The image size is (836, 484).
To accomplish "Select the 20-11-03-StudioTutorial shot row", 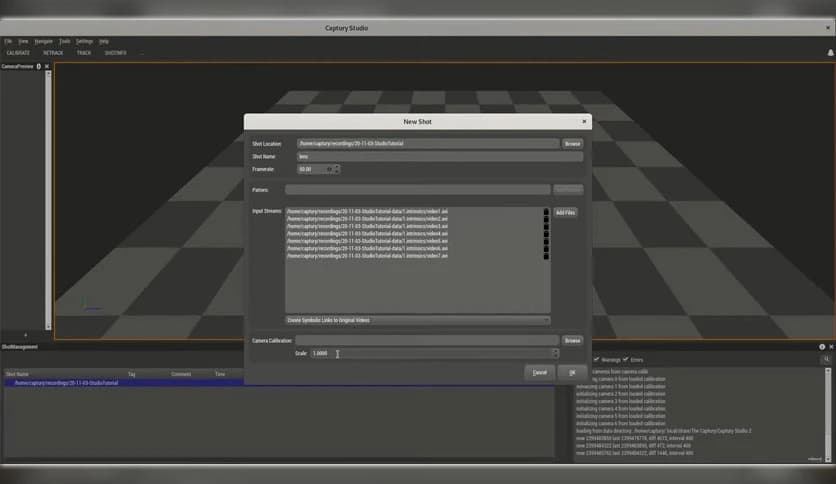I will click(x=279, y=383).
